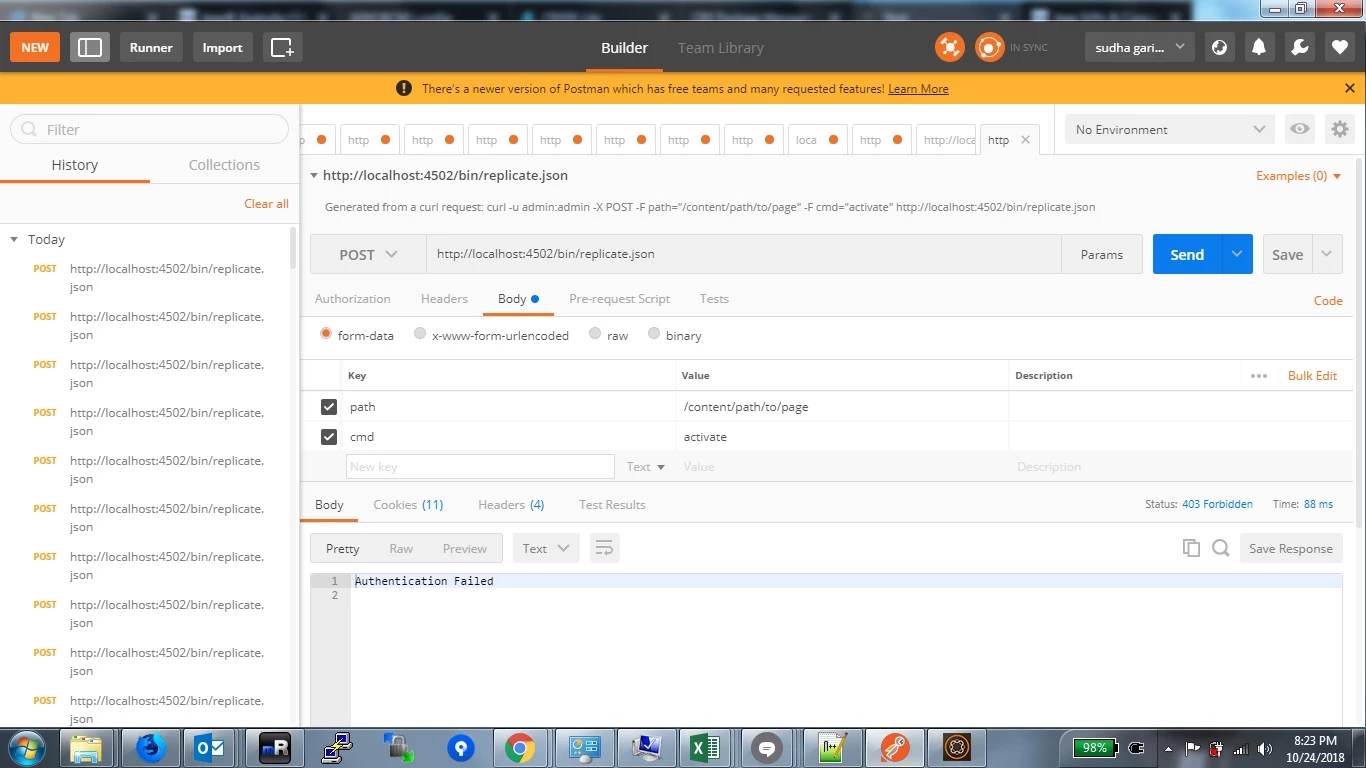The image size is (1366, 768).
Task: Open the interceptor satellite icon
Action: point(949,47)
